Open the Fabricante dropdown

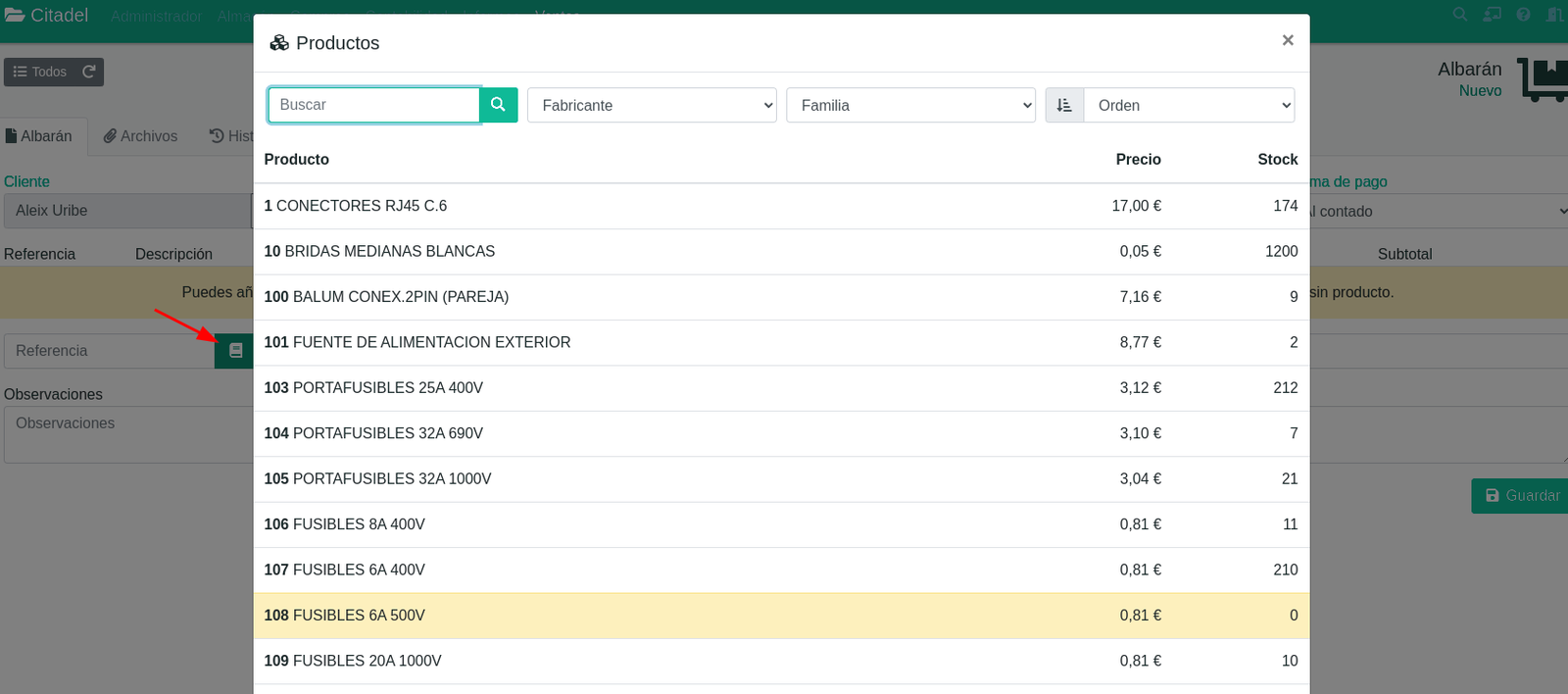pos(652,105)
